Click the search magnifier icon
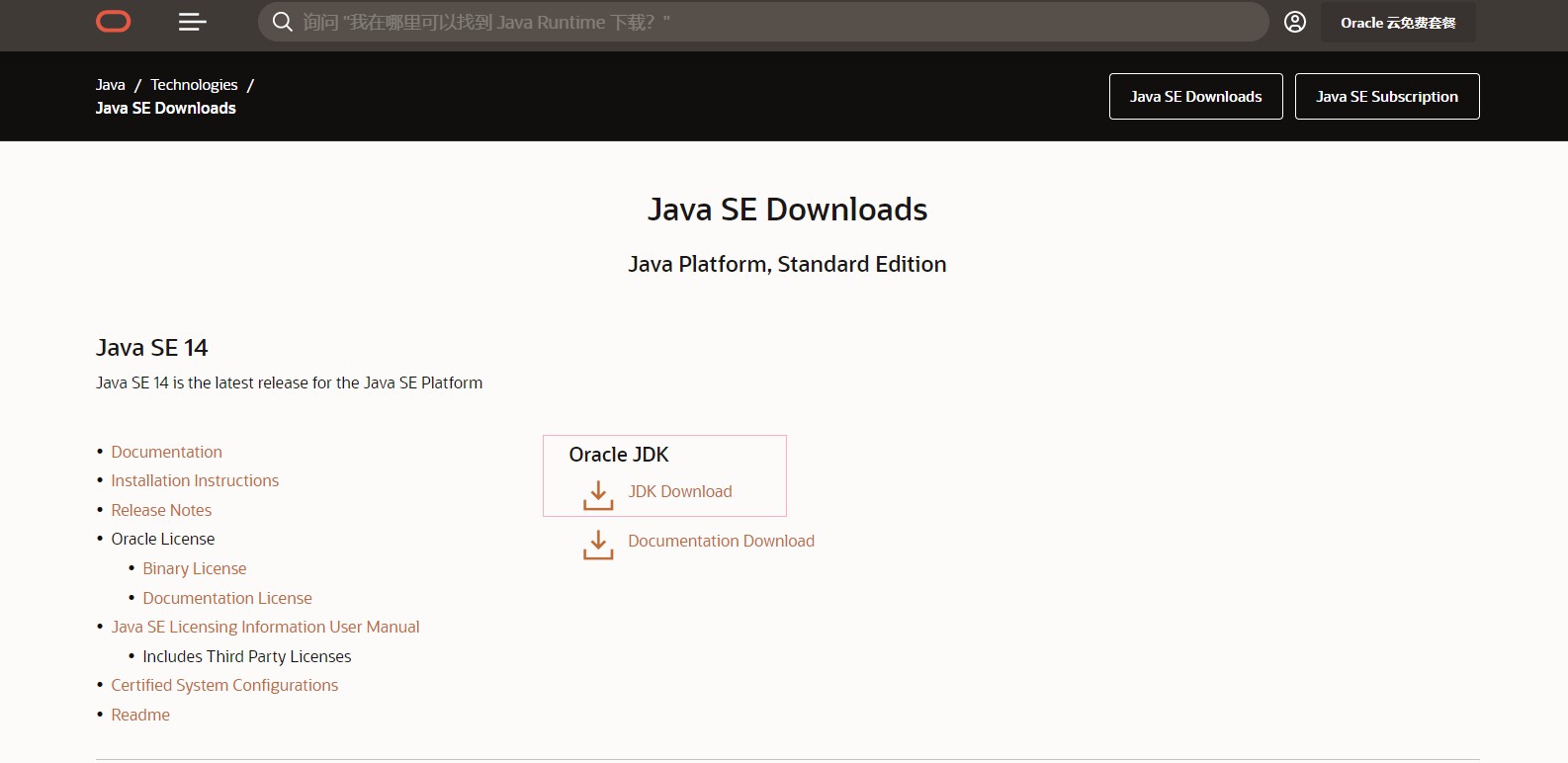Screen dimensions: 1568x763 (x=282, y=22)
